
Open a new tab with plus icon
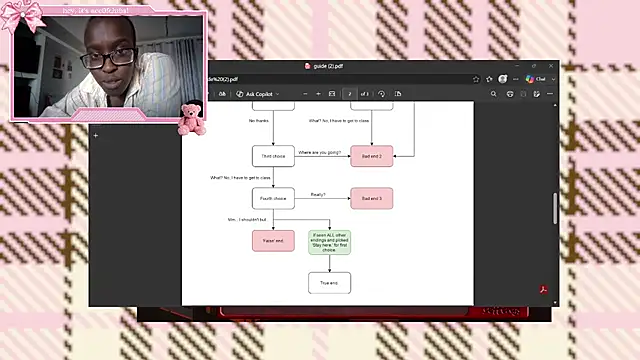tap(96, 136)
